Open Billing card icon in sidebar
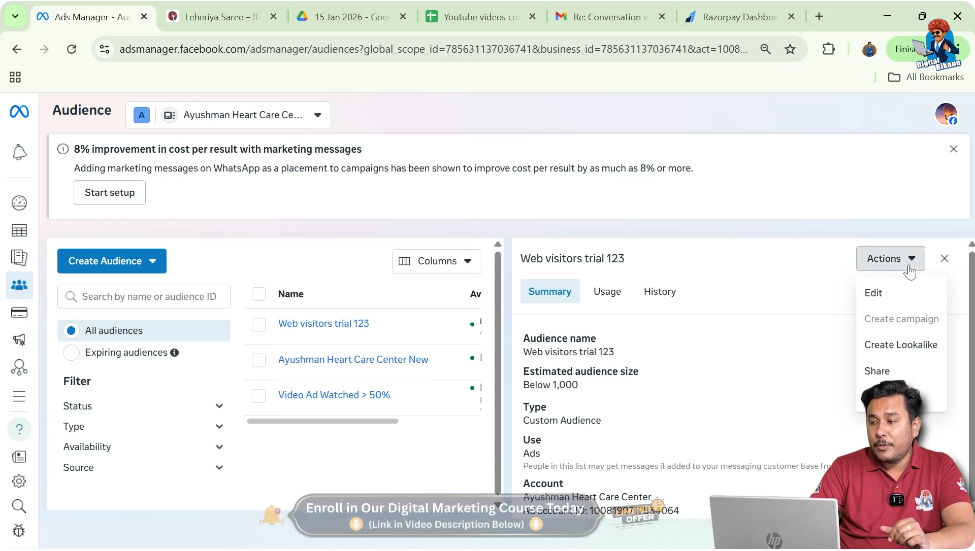Viewport: 975px width, 551px height. click(19, 313)
